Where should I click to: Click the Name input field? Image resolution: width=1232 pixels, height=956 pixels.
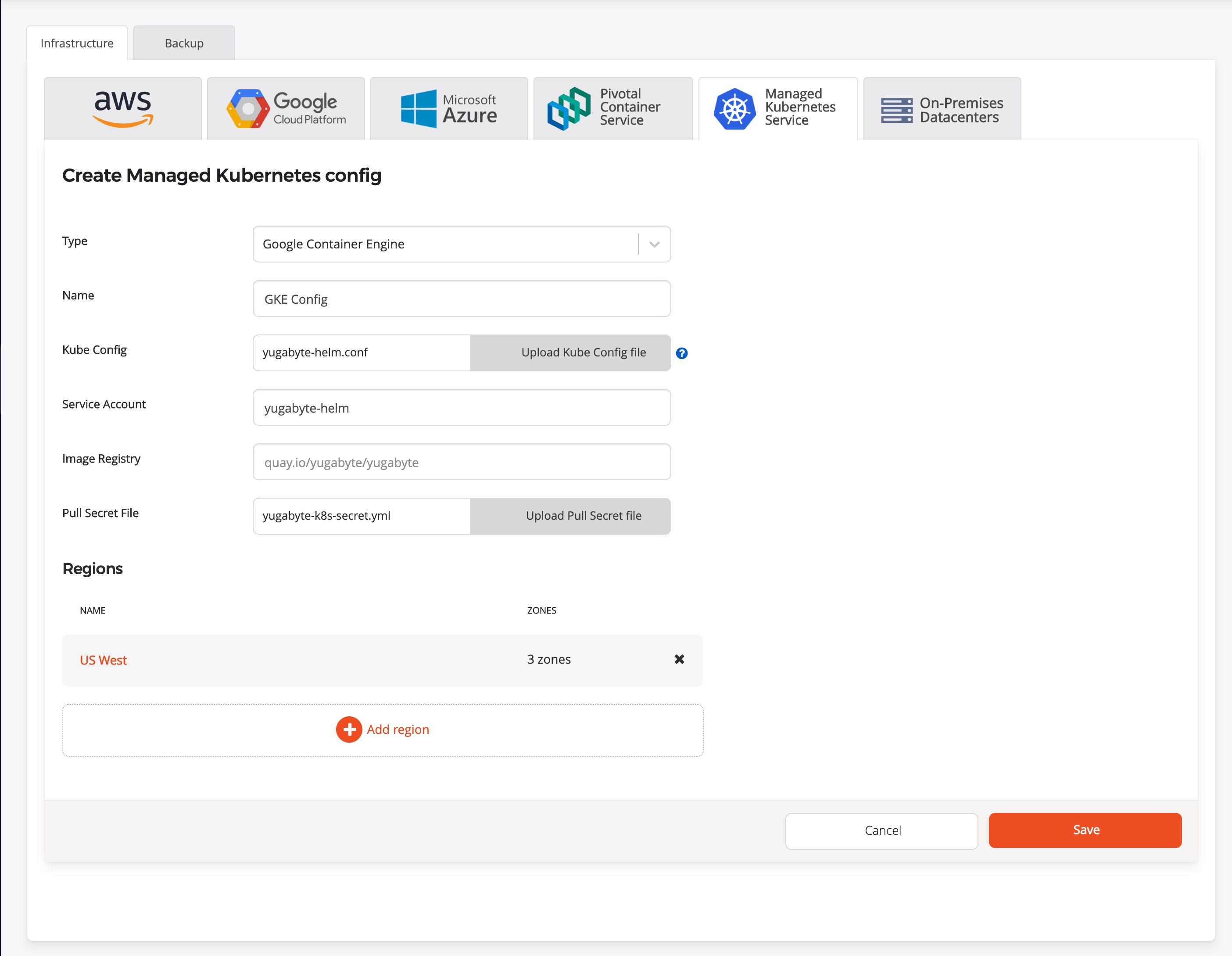461,298
